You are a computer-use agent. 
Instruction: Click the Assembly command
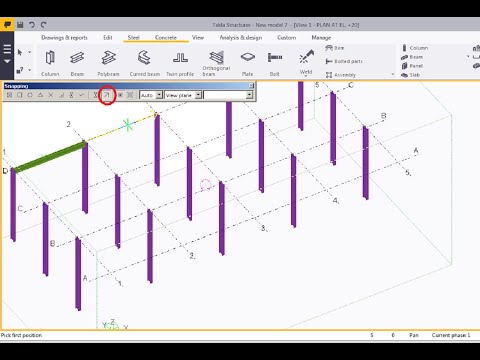pos(341,75)
